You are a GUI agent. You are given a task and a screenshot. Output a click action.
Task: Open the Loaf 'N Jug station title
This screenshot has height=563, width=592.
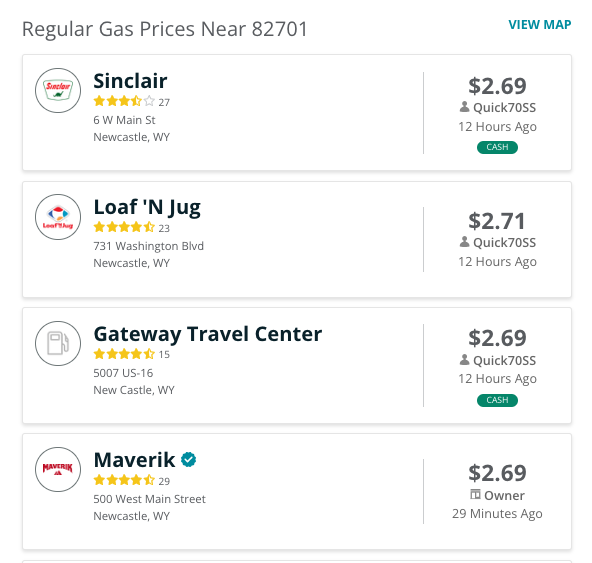point(147,208)
